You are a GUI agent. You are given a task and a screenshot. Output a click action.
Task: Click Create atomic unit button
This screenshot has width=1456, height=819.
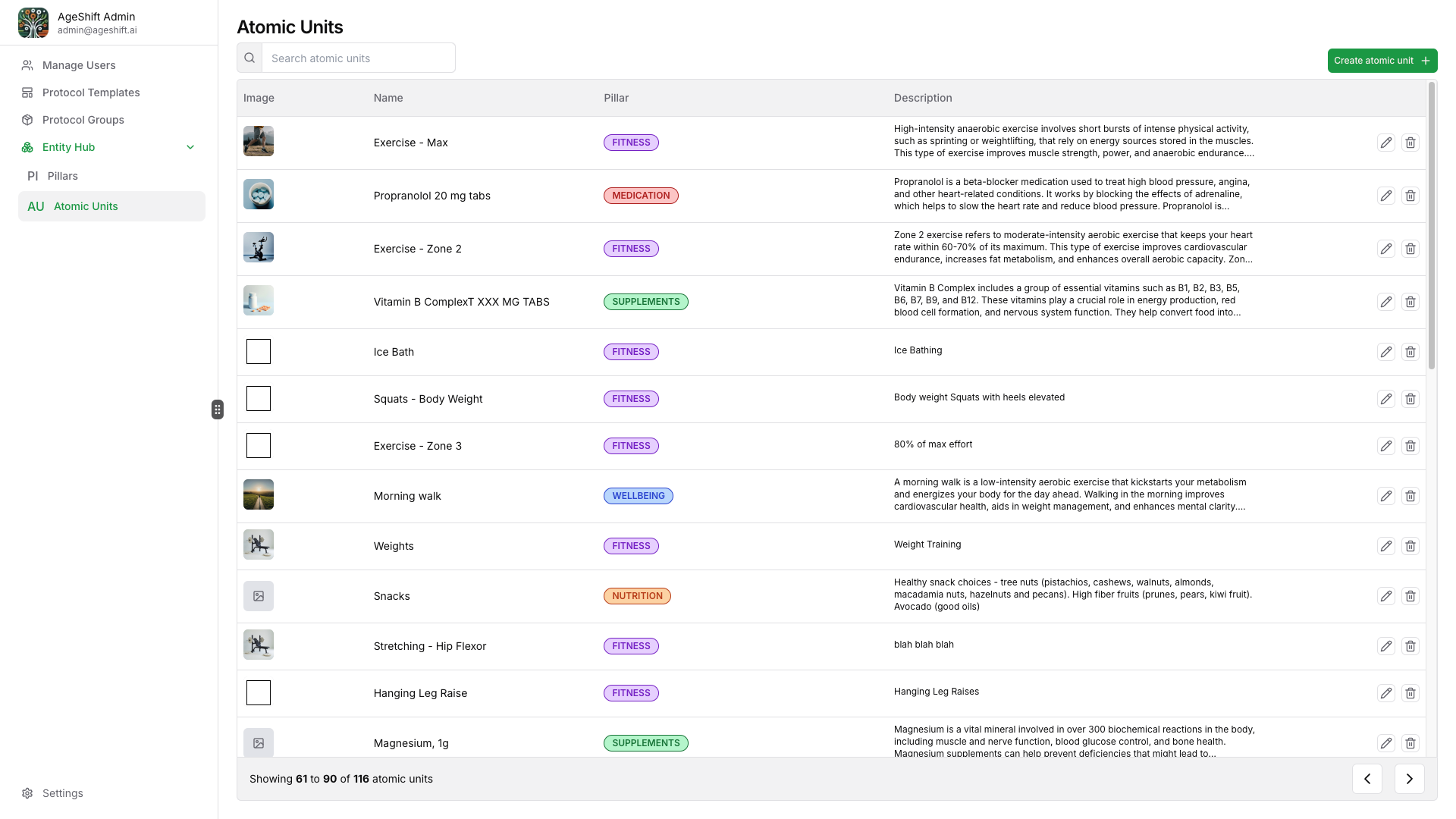tap(1382, 61)
